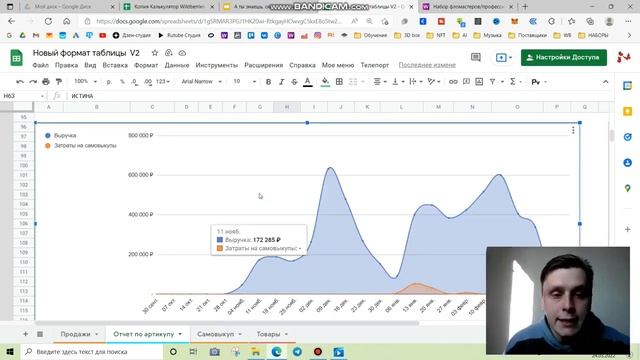Open the 123 number format dropdown
The width and height of the screenshot is (640, 360).
coord(163,82)
